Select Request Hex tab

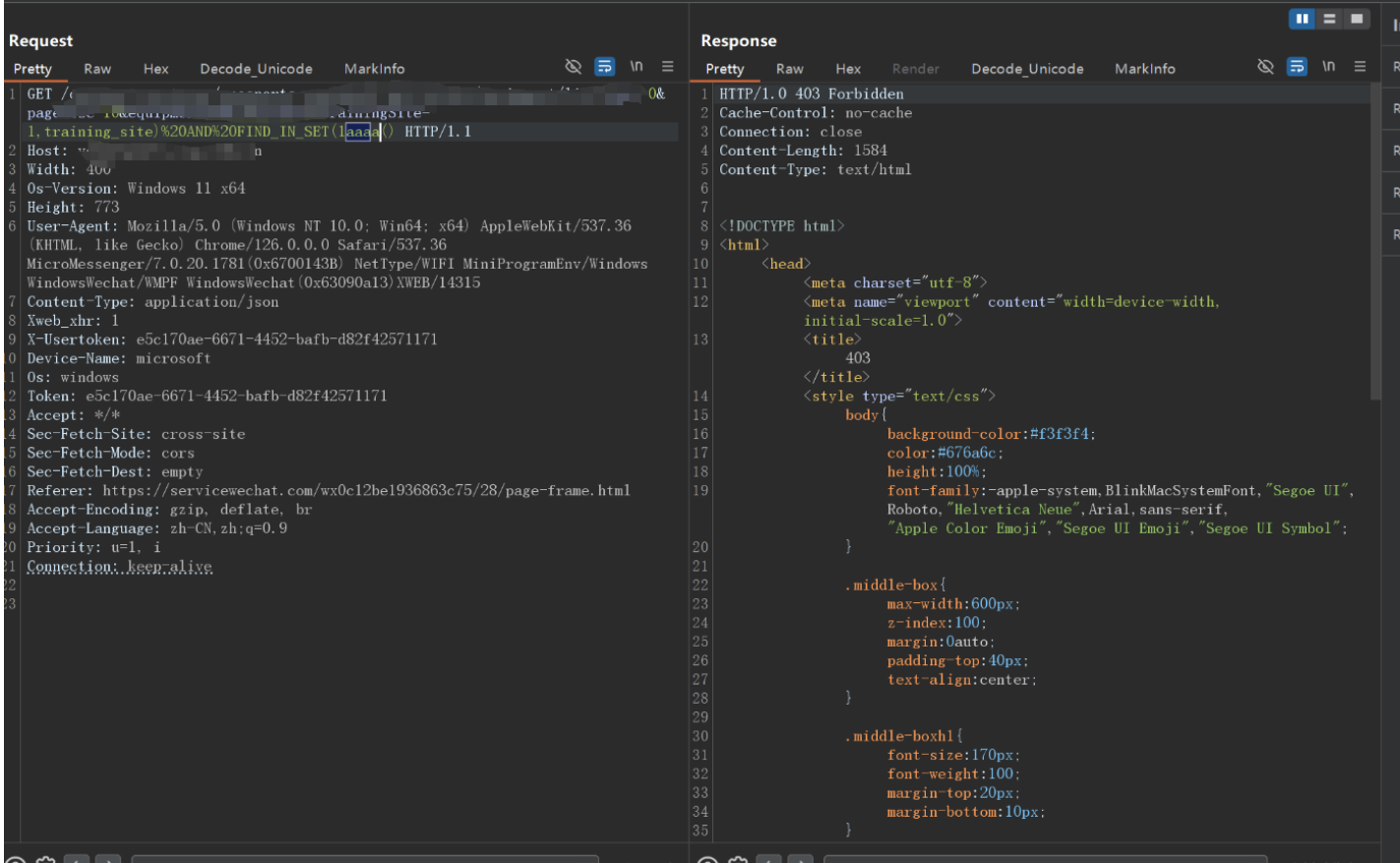tap(155, 69)
